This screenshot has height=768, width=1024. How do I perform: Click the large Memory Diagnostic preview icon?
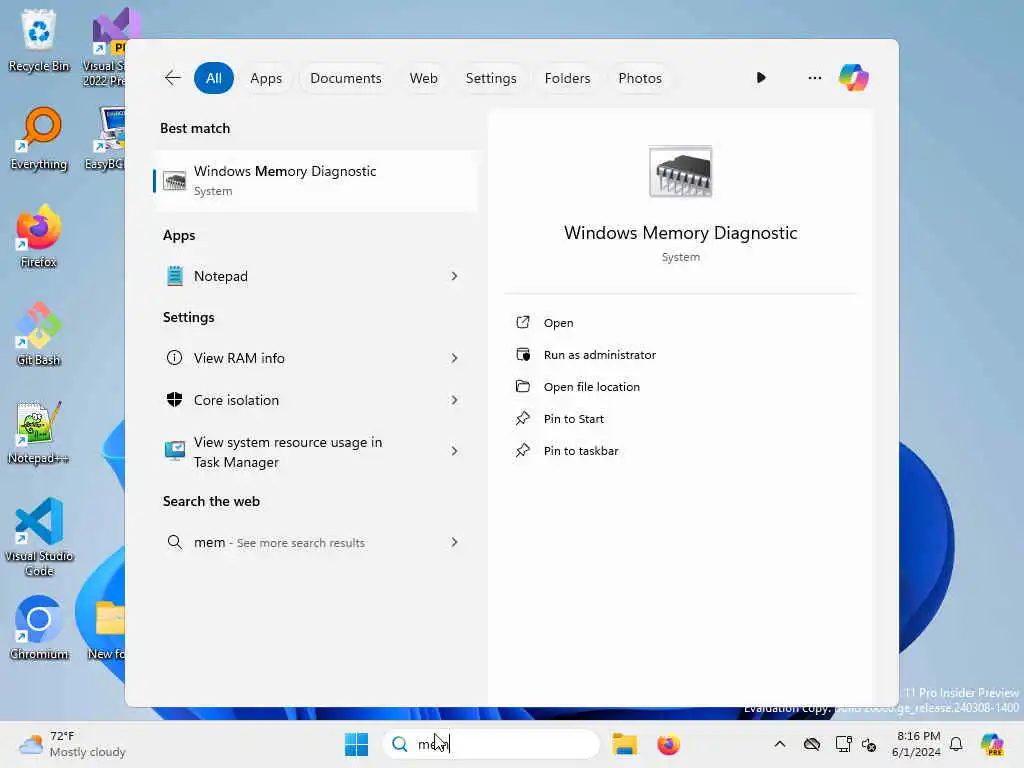tap(680, 172)
